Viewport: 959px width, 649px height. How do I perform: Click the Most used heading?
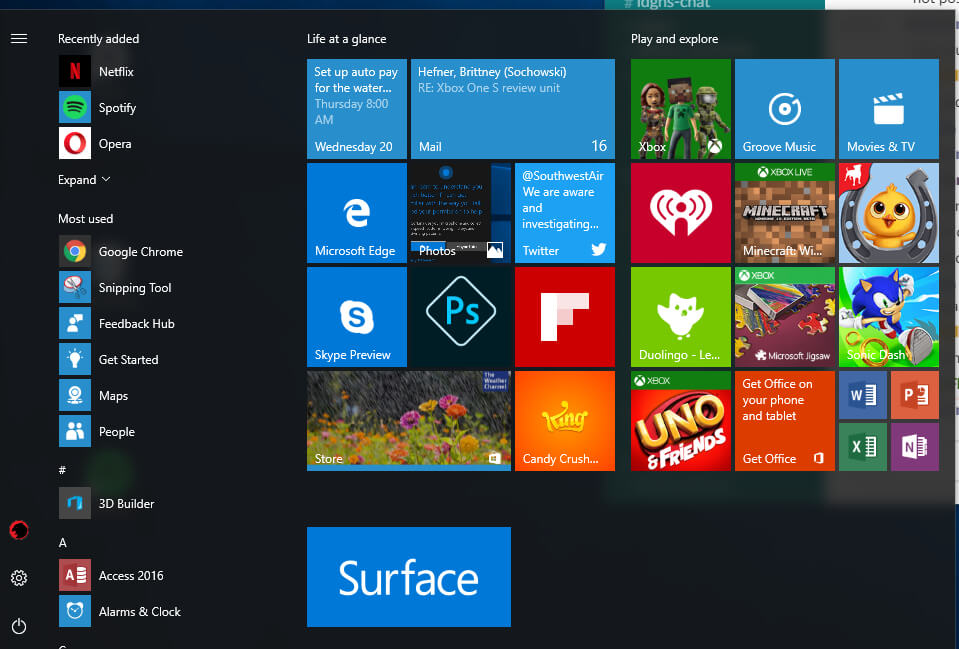(86, 218)
